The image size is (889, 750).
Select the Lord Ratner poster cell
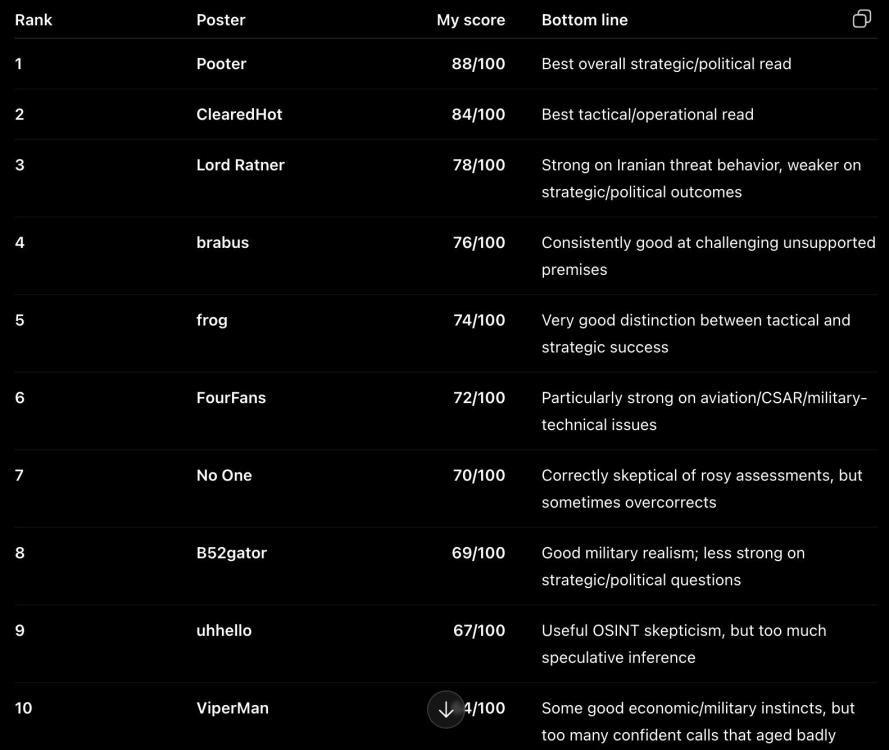240,165
